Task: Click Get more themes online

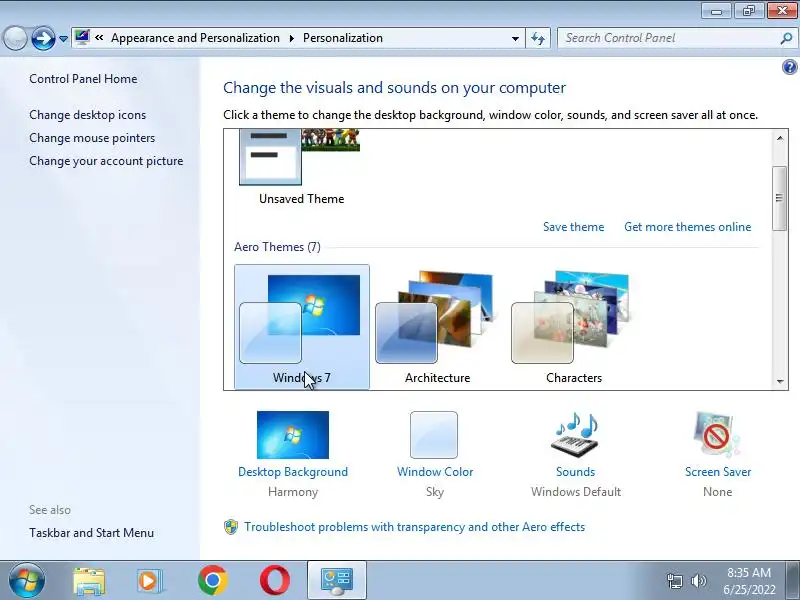Action: click(x=687, y=227)
